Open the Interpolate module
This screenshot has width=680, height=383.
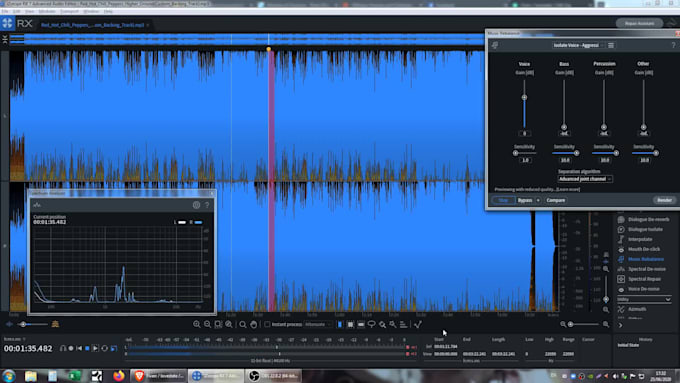635,239
